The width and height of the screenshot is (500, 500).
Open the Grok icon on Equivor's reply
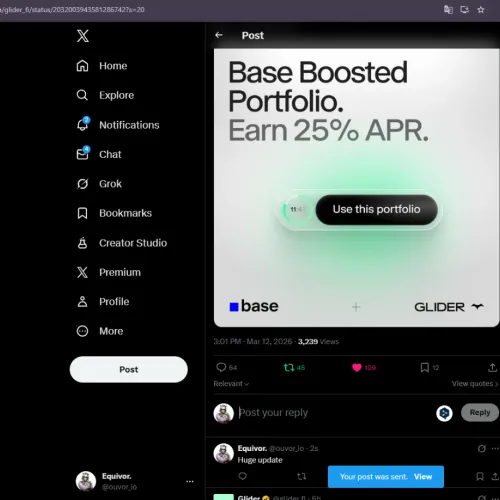pyautogui.click(x=481, y=449)
